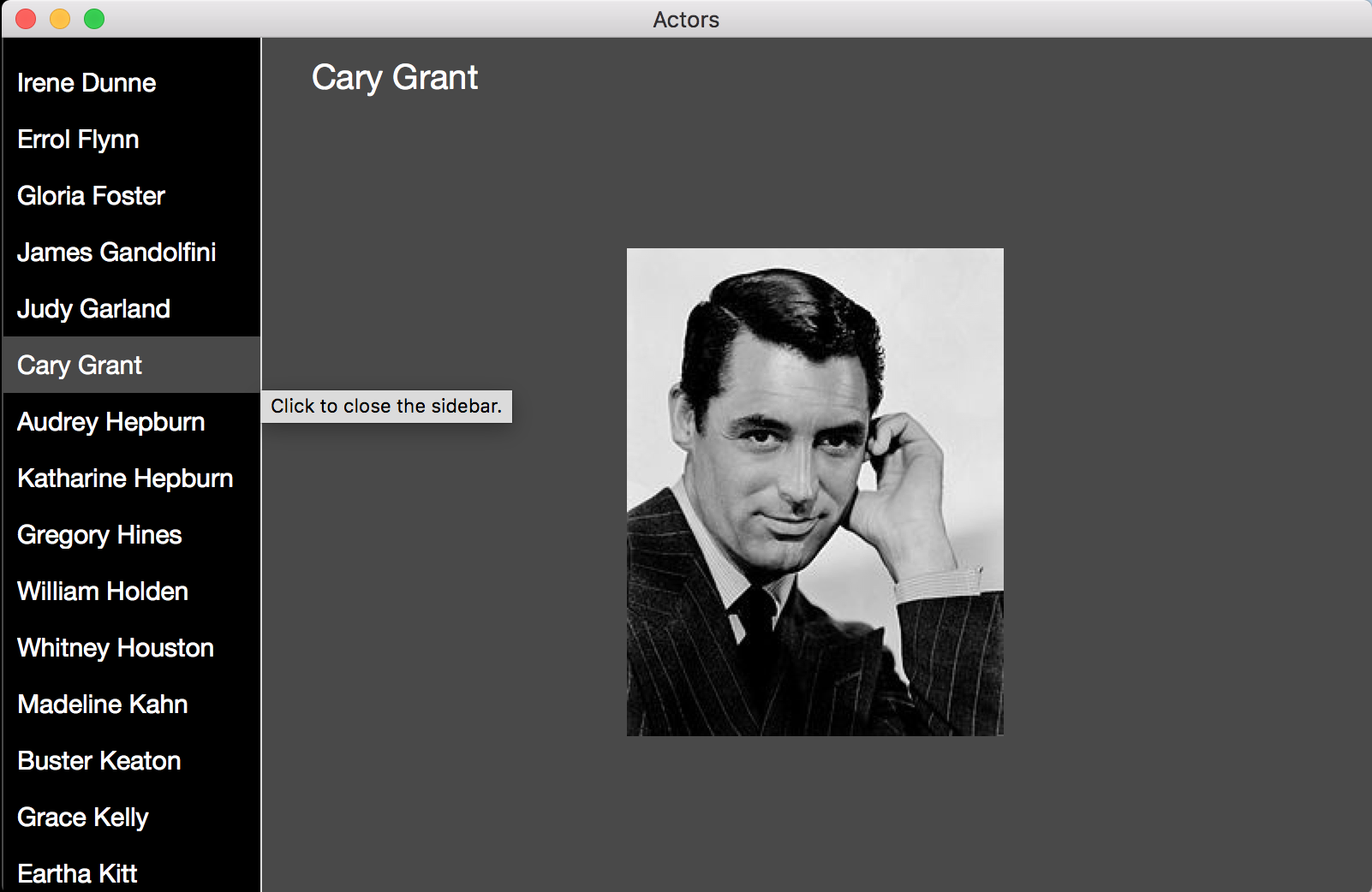Click the Cary Grant portrait photo
The height and width of the screenshot is (892, 1372).
click(814, 492)
